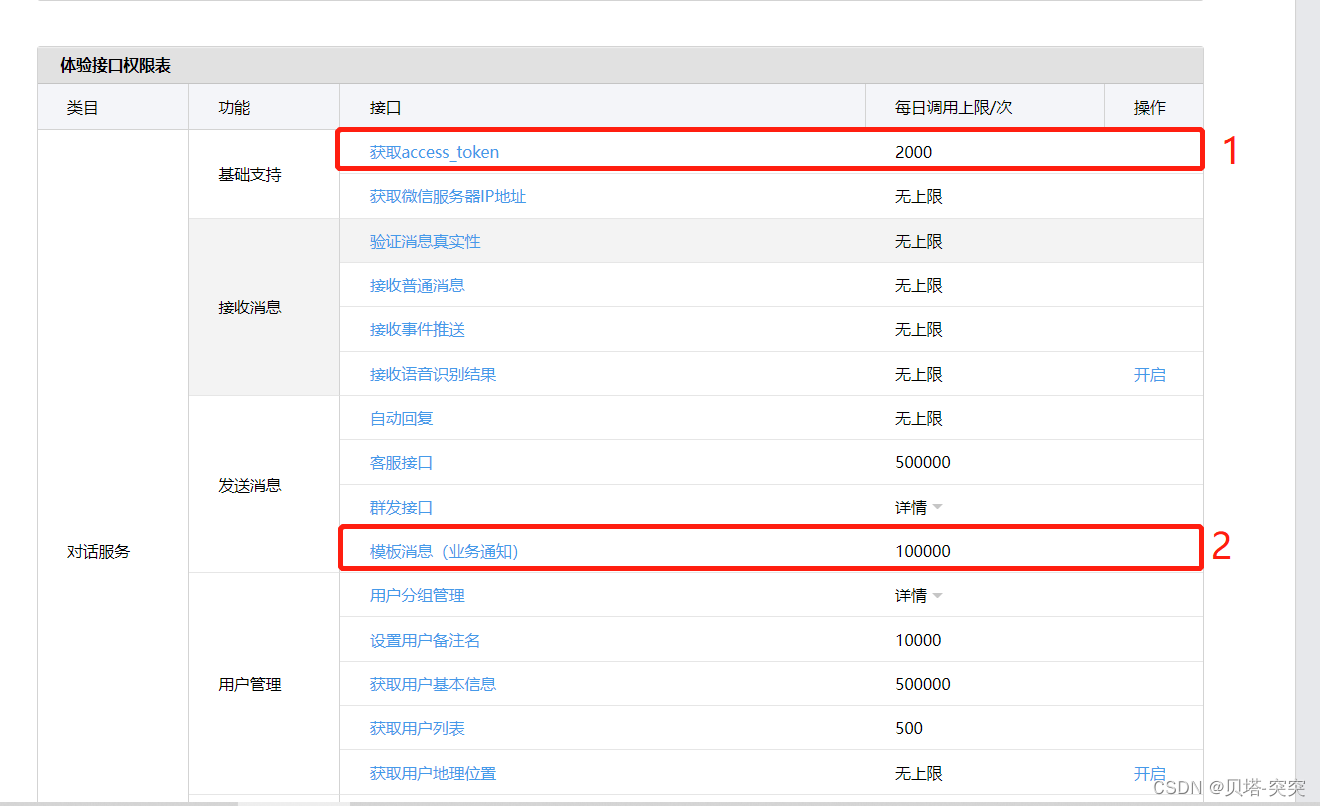Image resolution: width=1320 pixels, height=806 pixels.
Task: Open the 接收普通消息 link
Action: [417, 285]
